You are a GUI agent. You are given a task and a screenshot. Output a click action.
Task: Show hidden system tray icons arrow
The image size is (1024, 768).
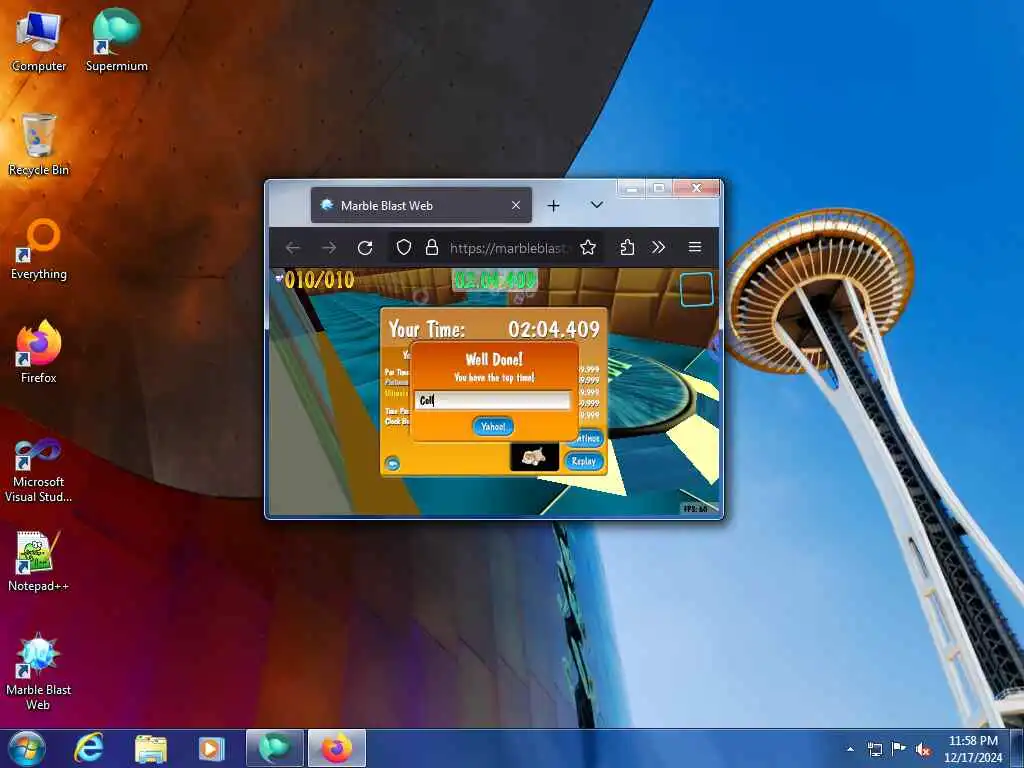[850, 749]
